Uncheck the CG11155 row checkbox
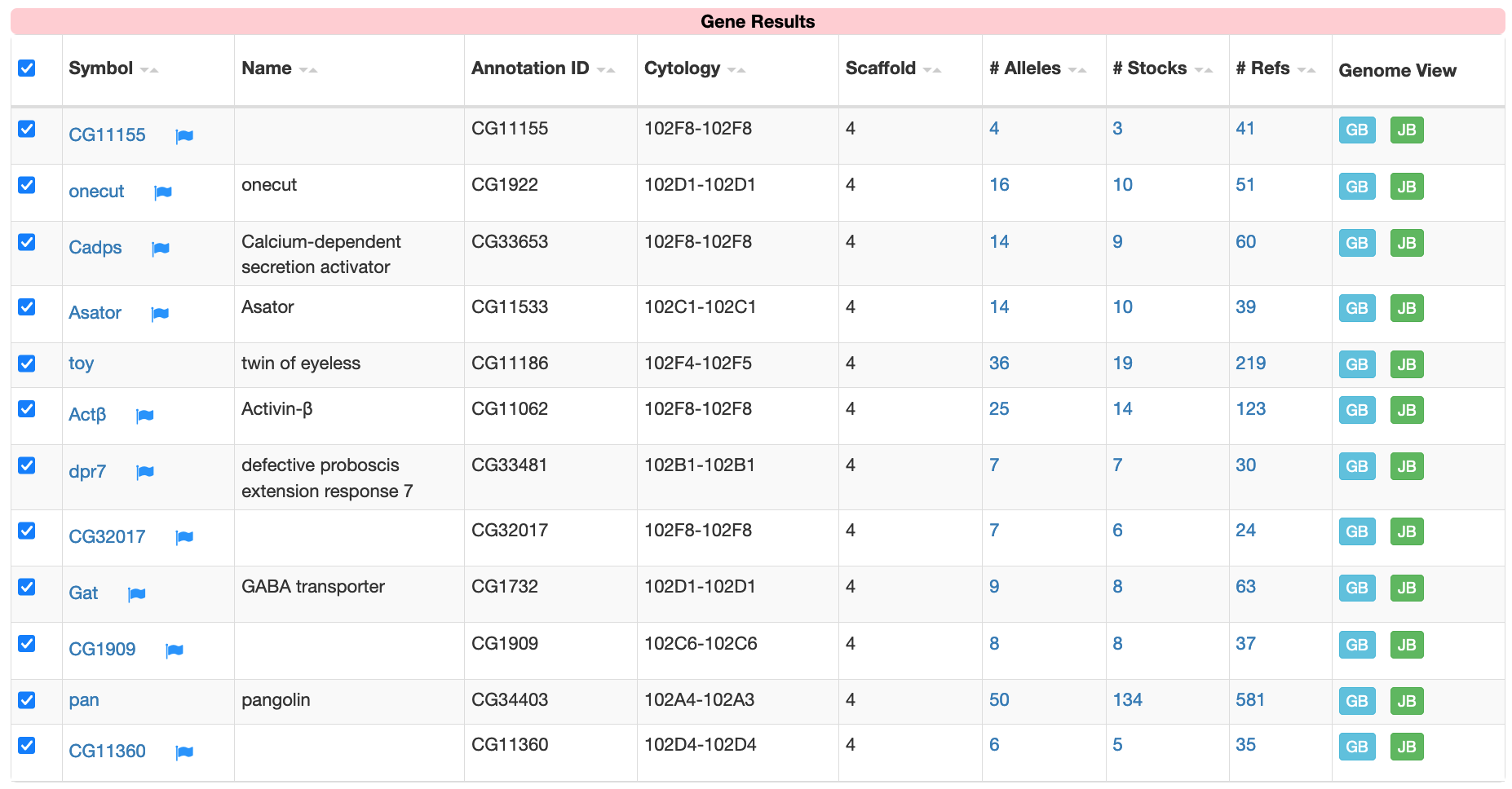Viewport: 1512px width, 789px height. click(27, 129)
